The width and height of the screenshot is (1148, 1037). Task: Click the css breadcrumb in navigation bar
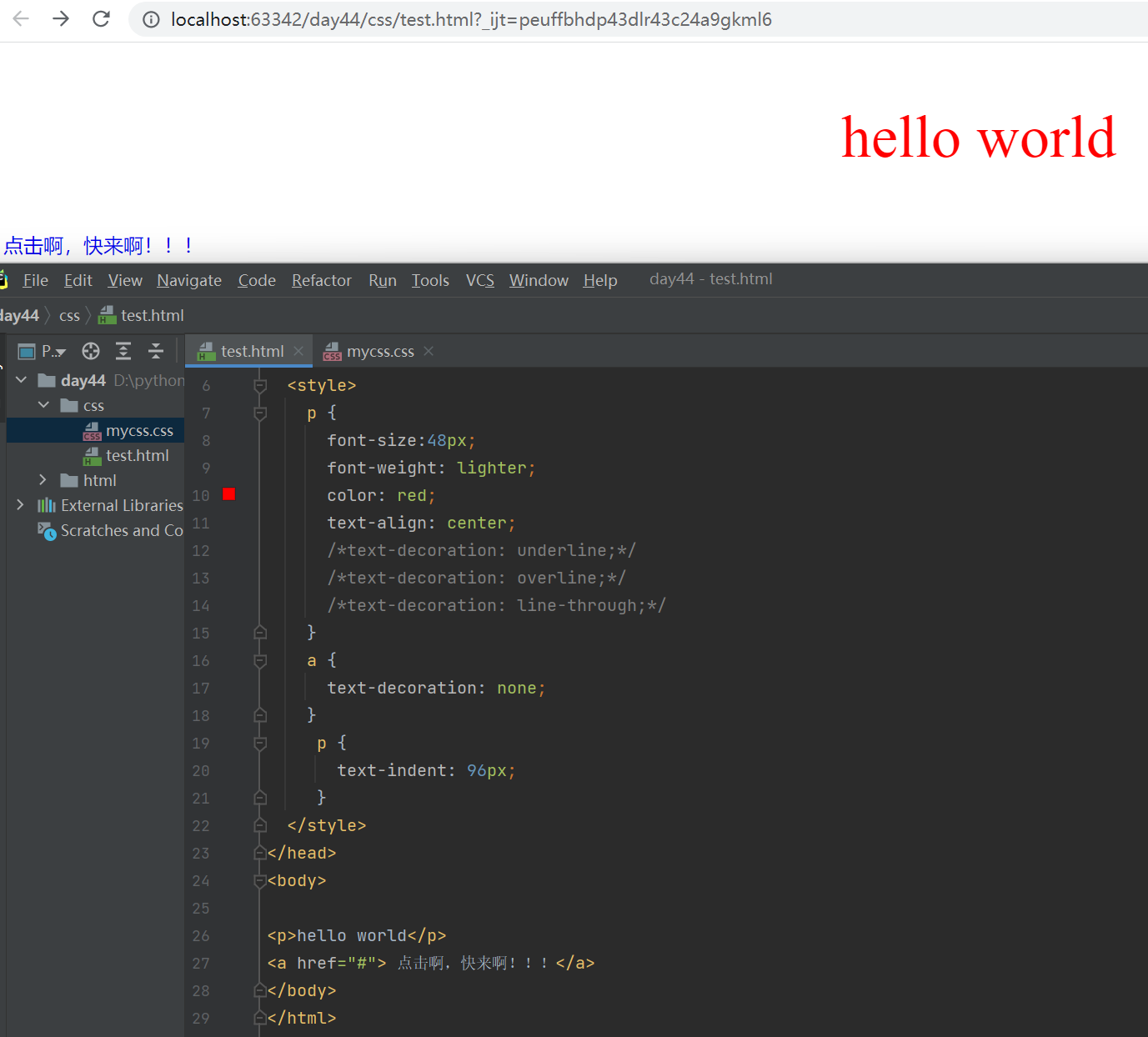pyautogui.click(x=69, y=315)
